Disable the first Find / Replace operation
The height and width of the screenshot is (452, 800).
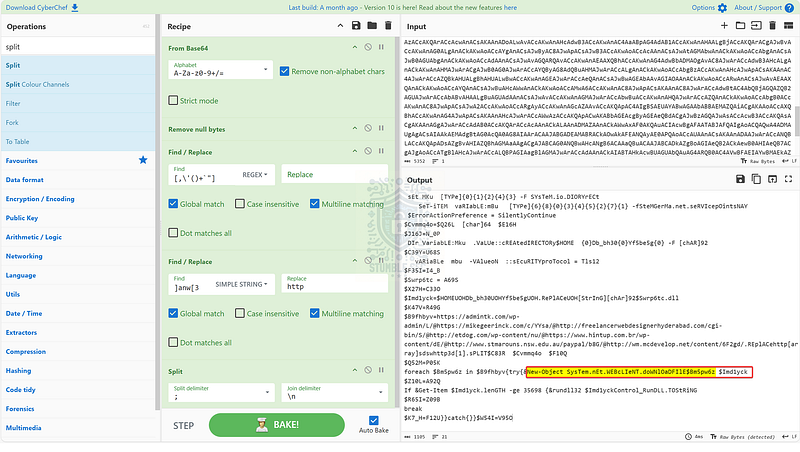[368, 151]
